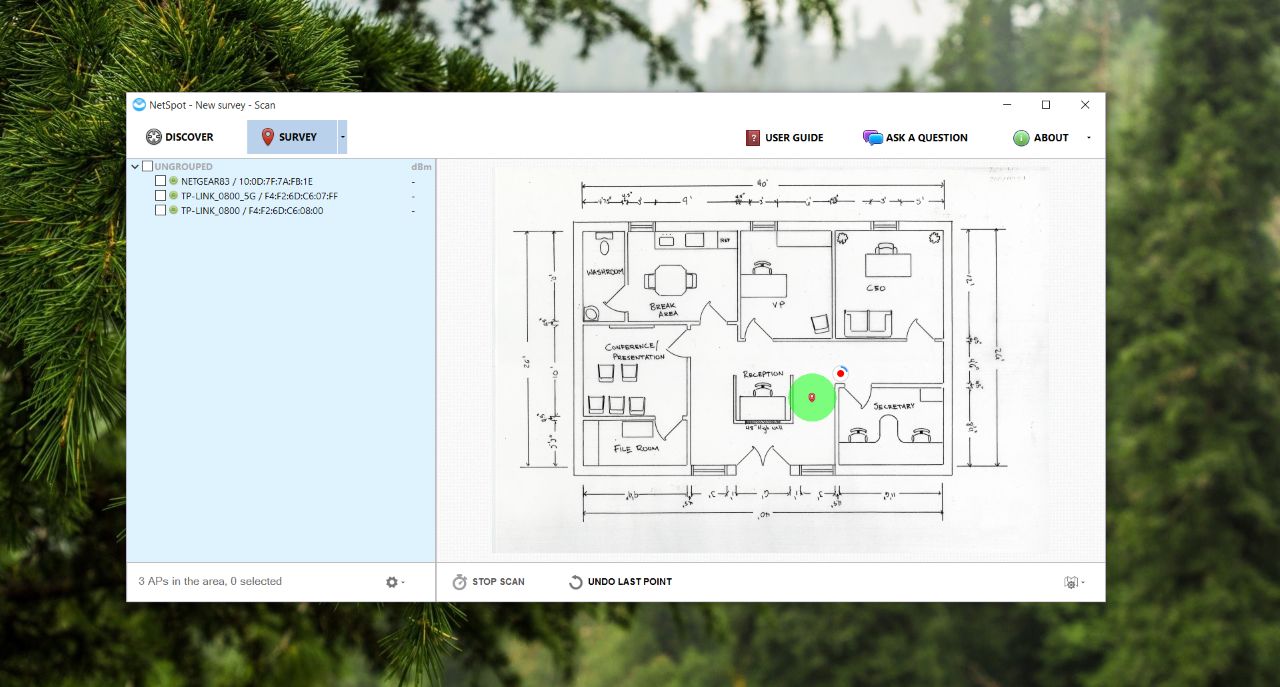Image resolution: width=1280 pixels, height=687 pixels.
Task: Click the TP-LINK_0800 F4:F2:6D:C6:08:00 green signal icon
Action: coord(173,210)
